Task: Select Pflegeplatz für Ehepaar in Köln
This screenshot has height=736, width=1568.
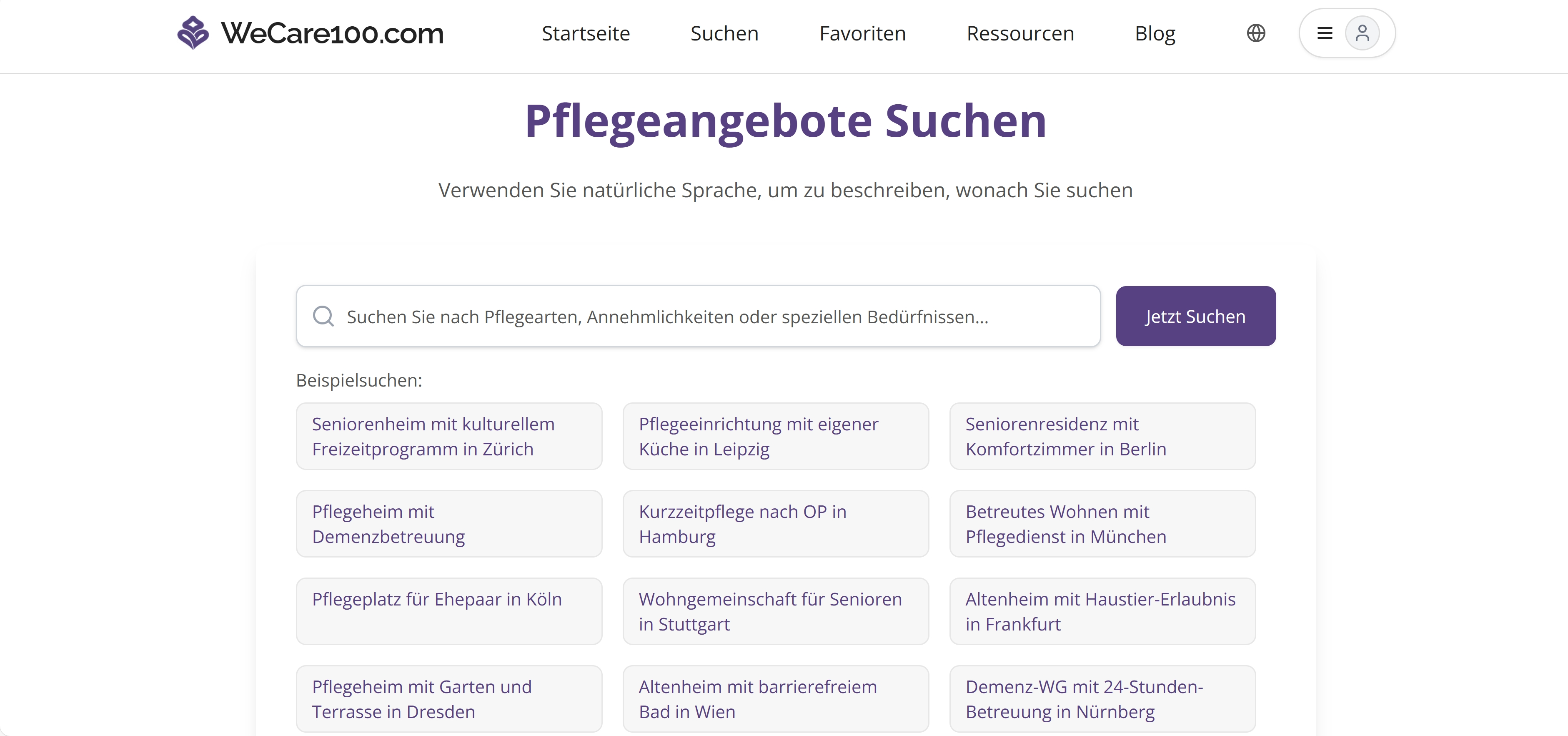Action: tap(449, 610)
